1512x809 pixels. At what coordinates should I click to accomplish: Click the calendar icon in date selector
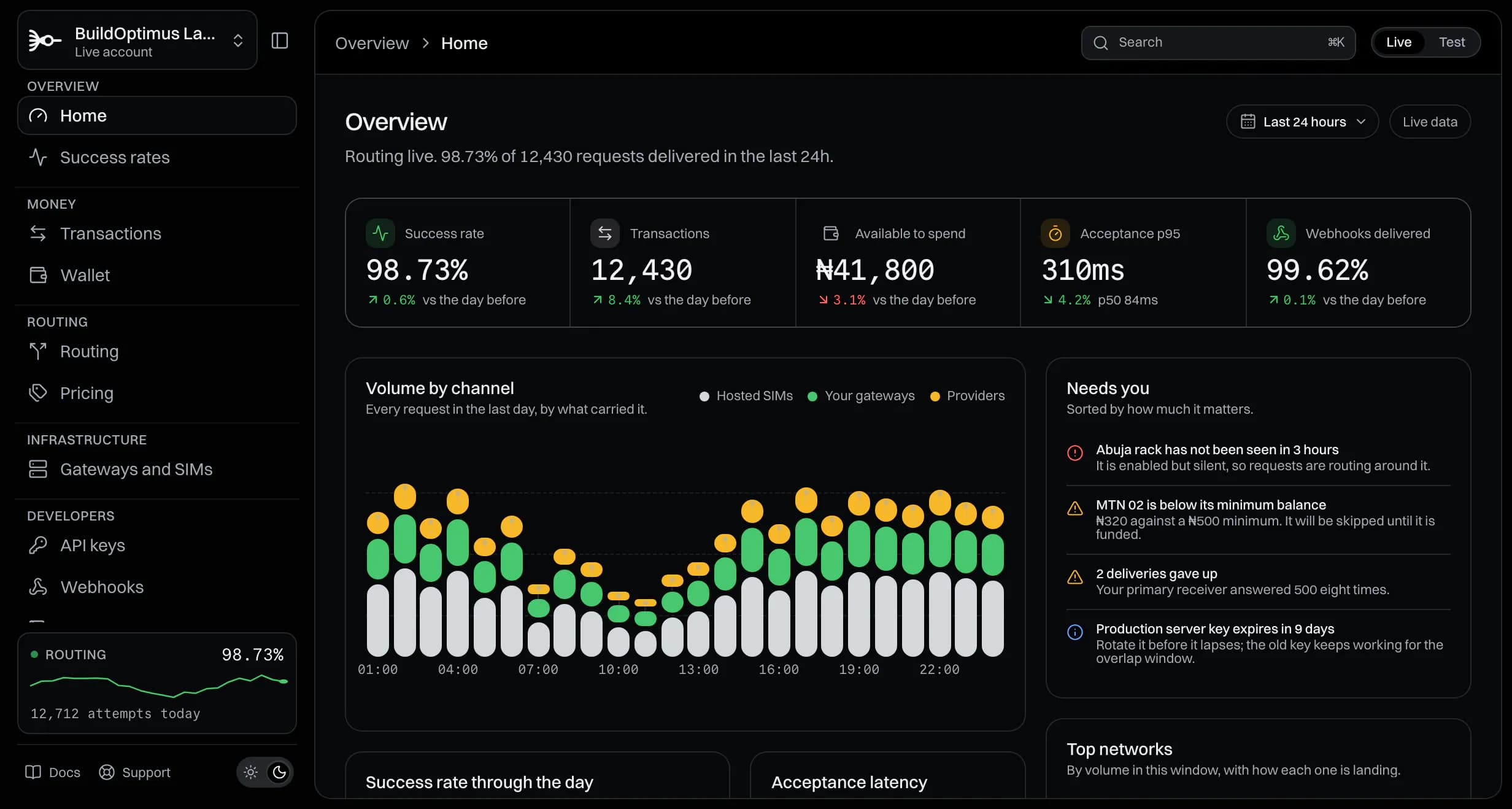1248,122
